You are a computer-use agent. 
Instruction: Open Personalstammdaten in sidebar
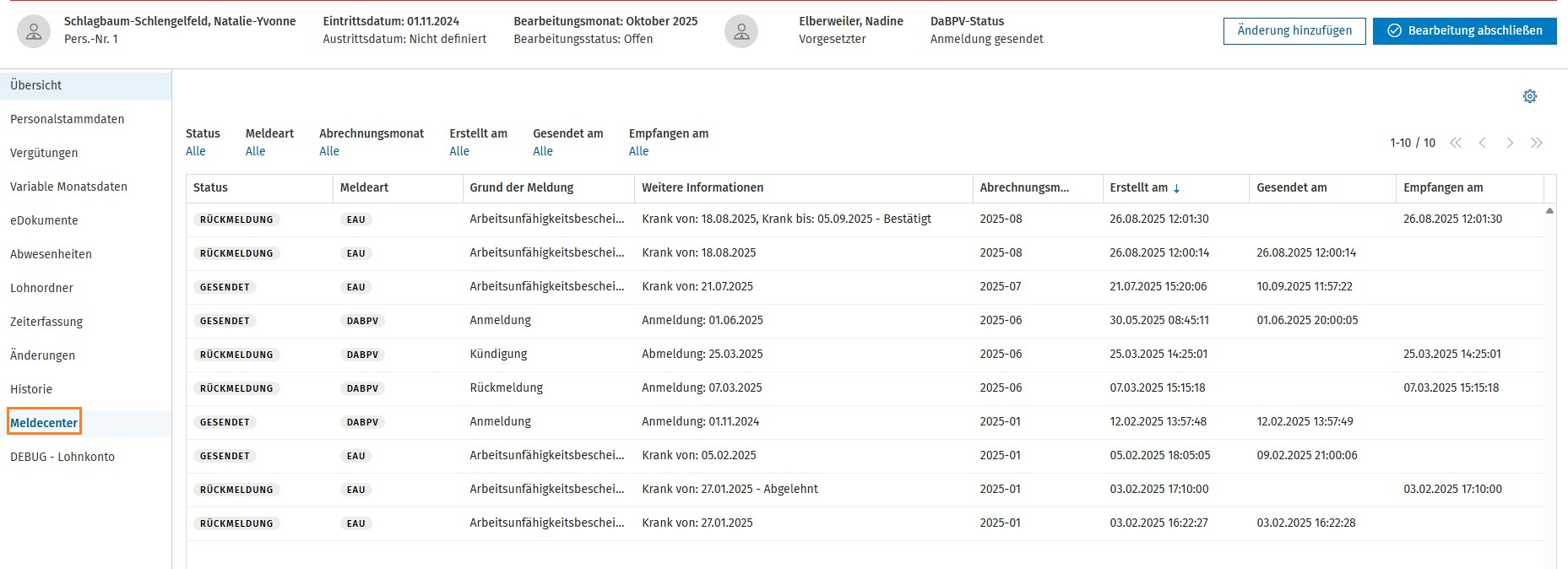pos(68,119)
